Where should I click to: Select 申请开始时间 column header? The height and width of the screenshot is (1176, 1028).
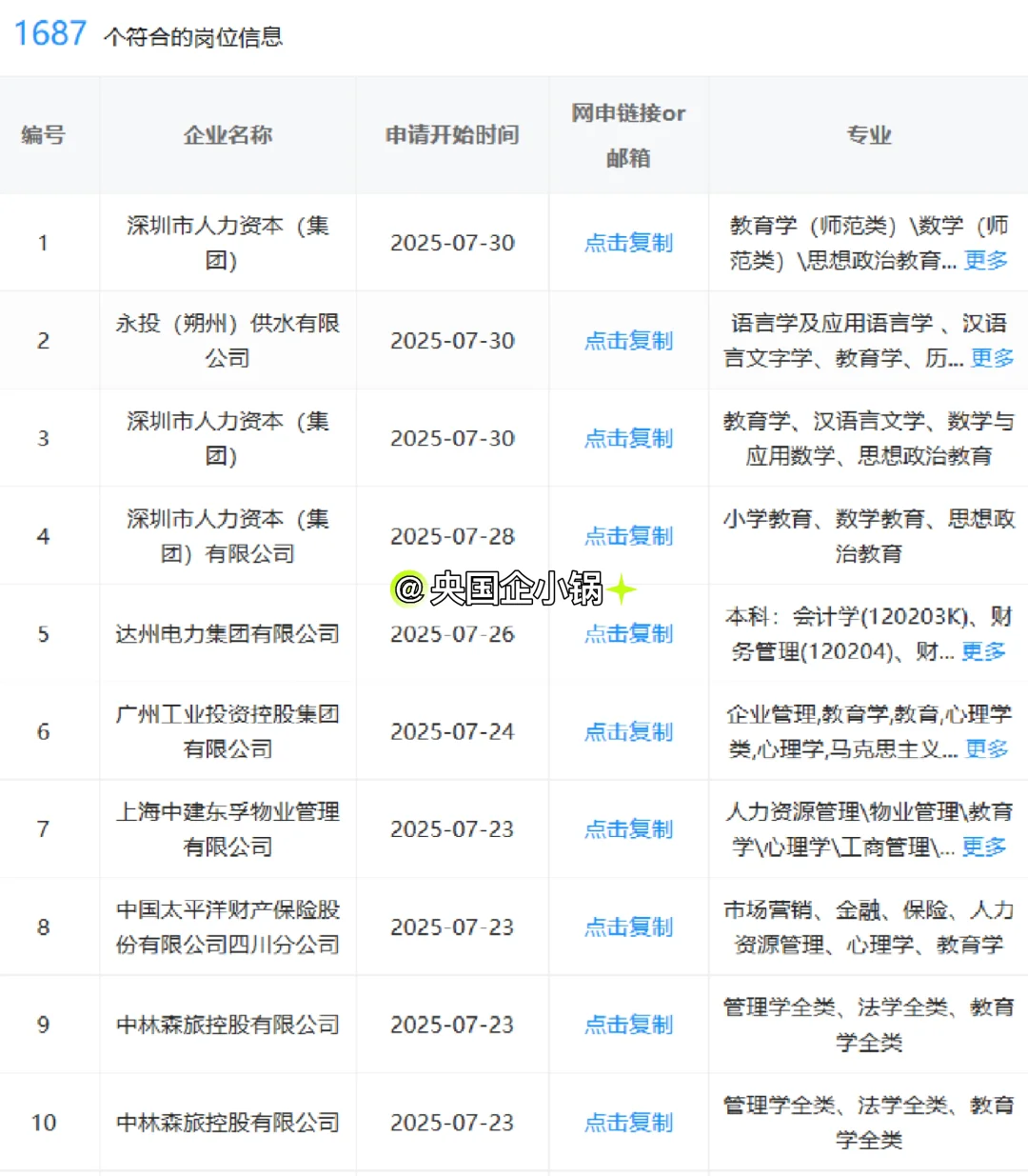[x=452, y=135]
